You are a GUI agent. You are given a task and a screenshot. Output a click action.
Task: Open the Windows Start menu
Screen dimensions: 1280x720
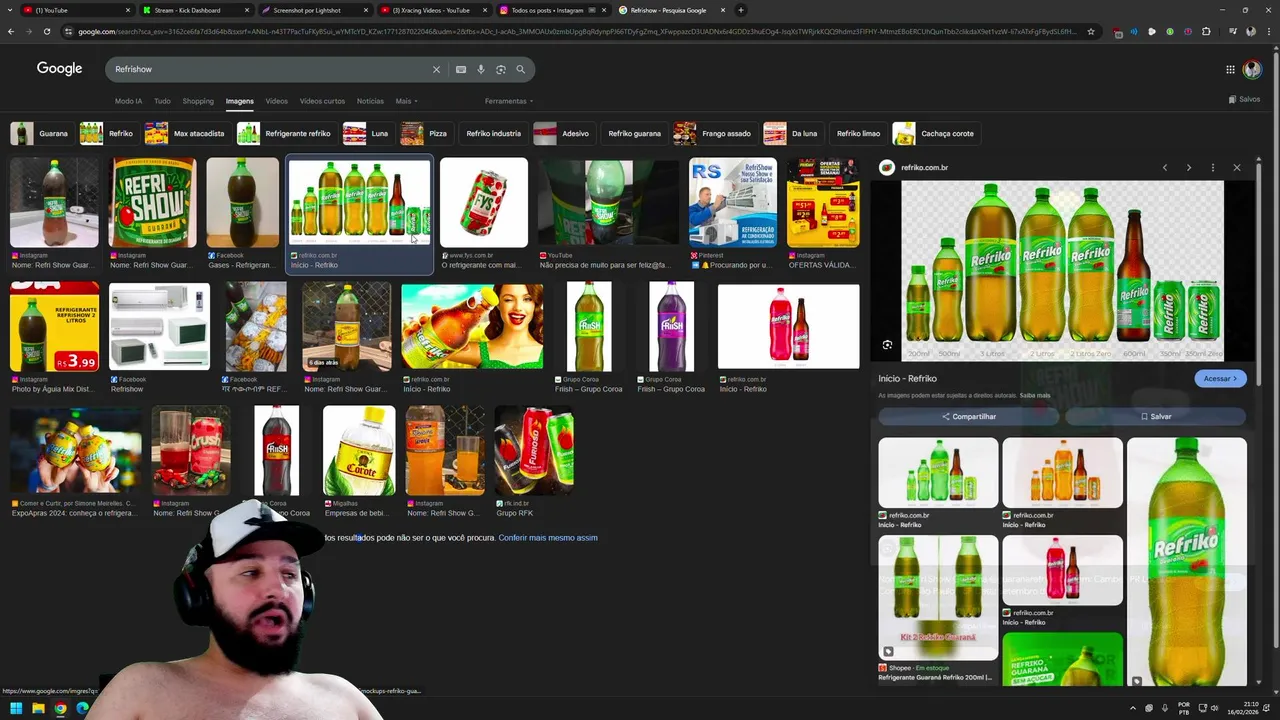pos(16,709)
